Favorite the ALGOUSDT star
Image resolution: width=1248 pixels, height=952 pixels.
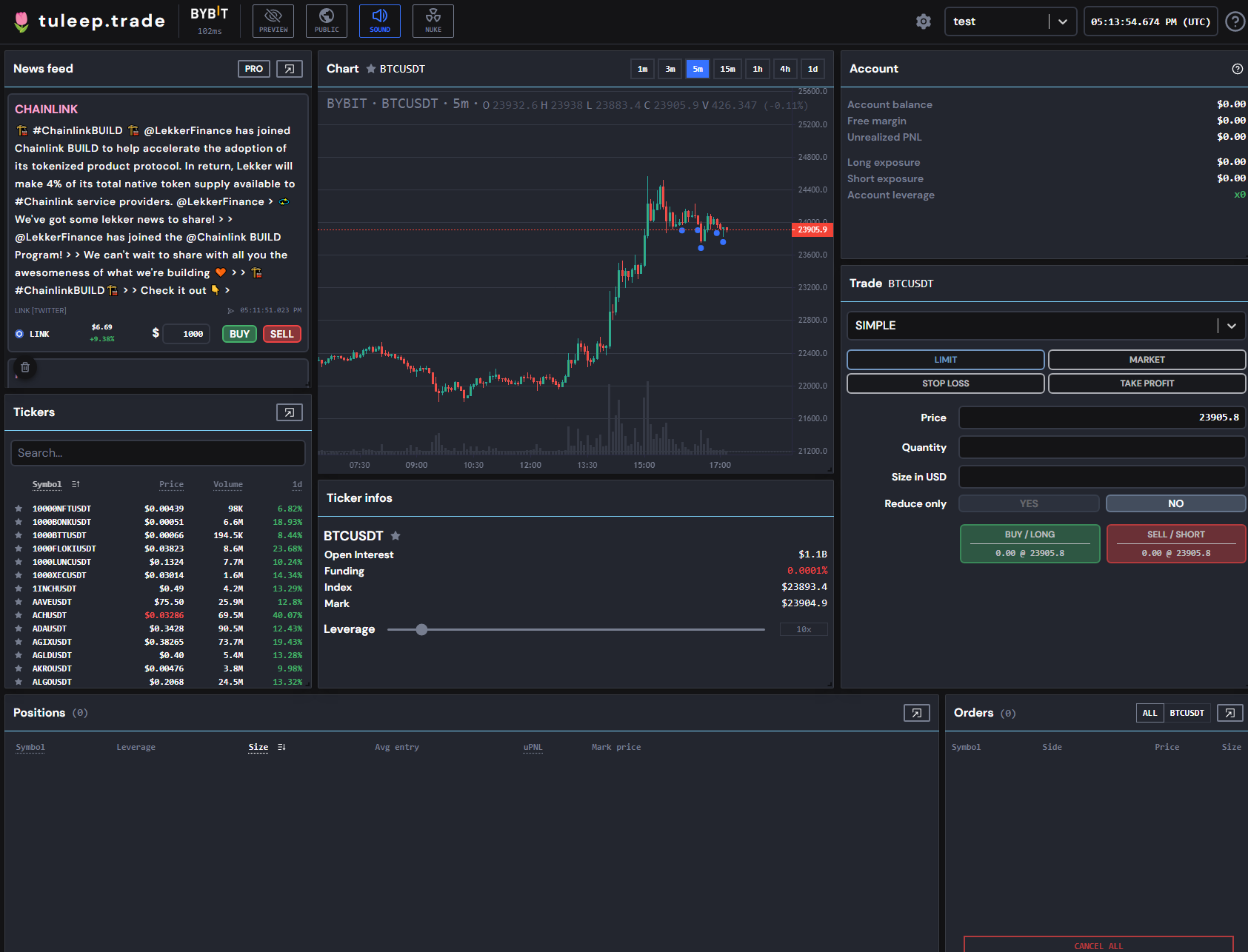coord(19,682)
